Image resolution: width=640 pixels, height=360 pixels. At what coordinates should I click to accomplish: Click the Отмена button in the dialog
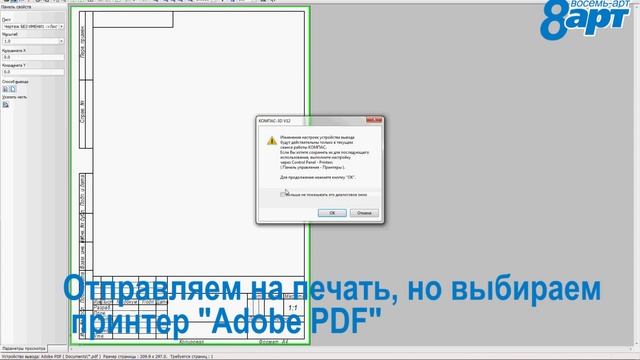click(364, 213)
